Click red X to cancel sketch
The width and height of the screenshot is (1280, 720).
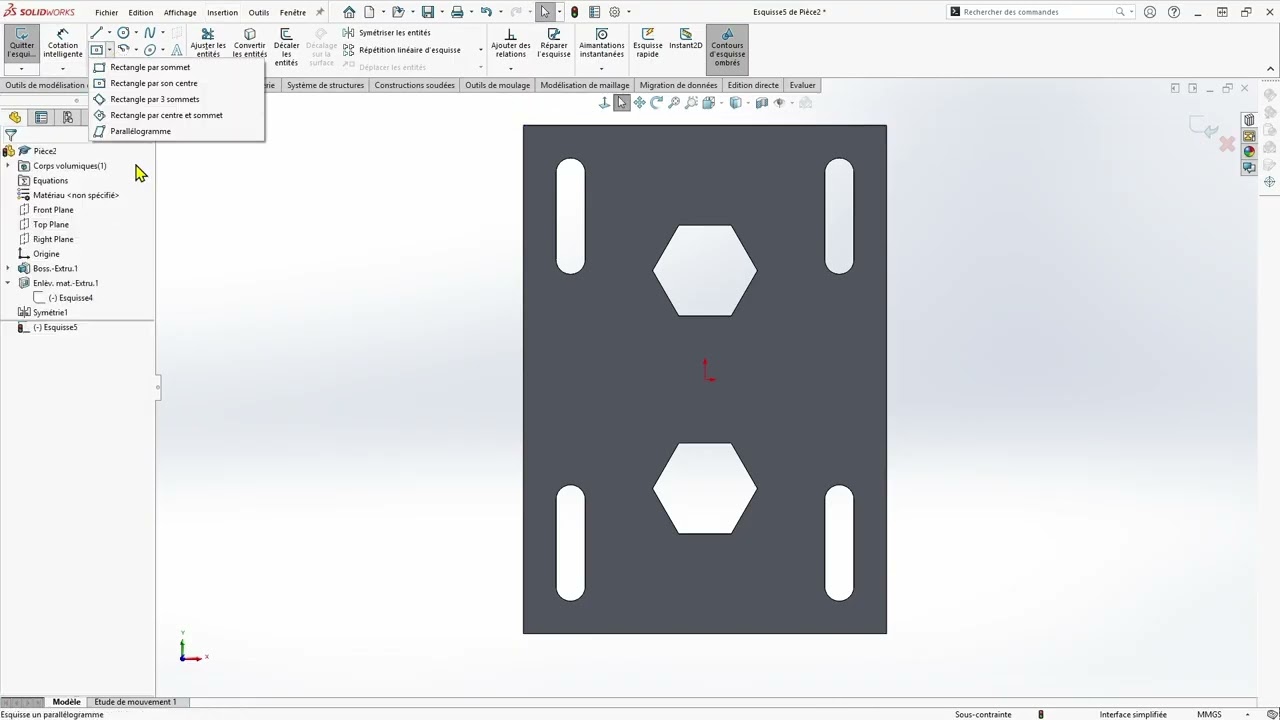click(x=1227, y=144)
